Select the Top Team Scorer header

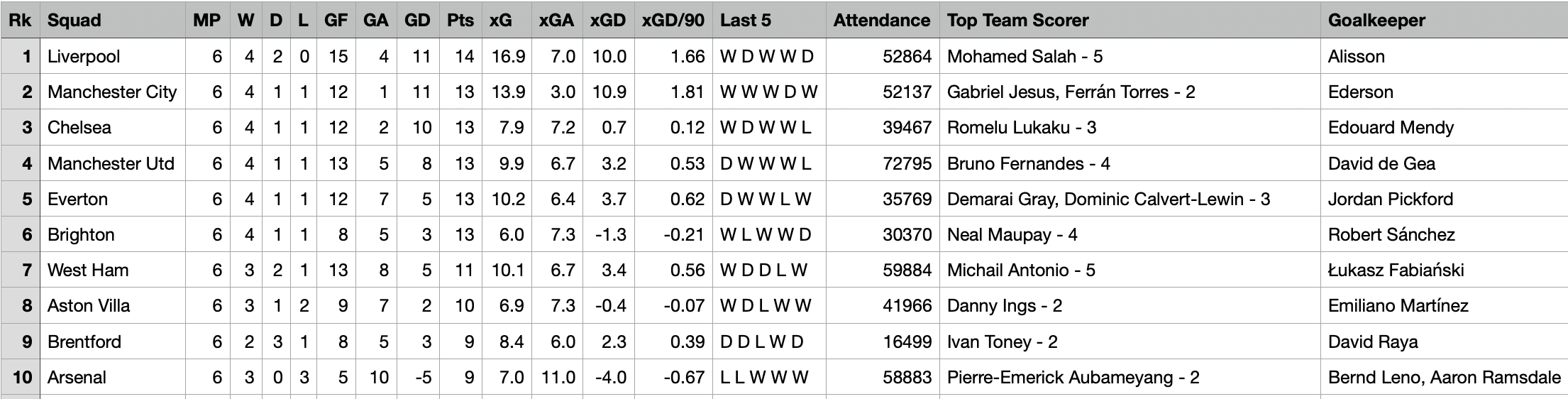[x=1130, y=20]
